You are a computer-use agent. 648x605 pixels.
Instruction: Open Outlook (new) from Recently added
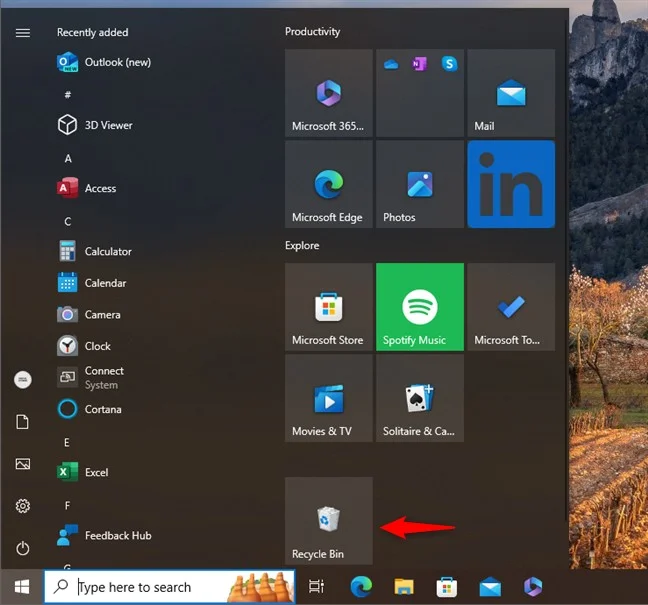point(104,62)
